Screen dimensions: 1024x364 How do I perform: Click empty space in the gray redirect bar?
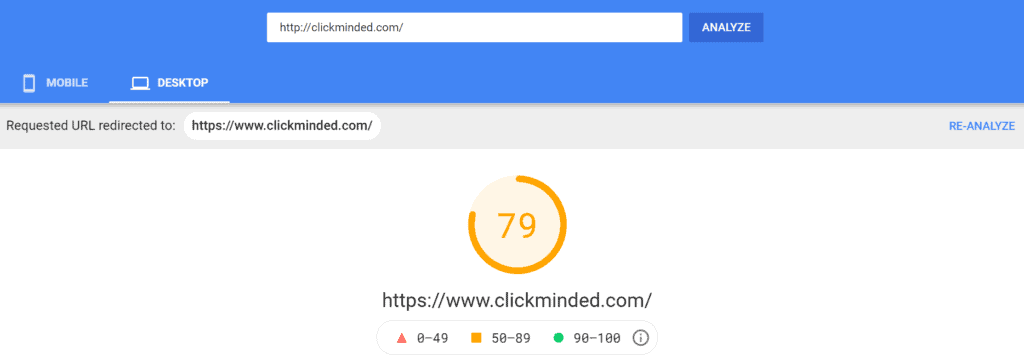coord(653,126)
